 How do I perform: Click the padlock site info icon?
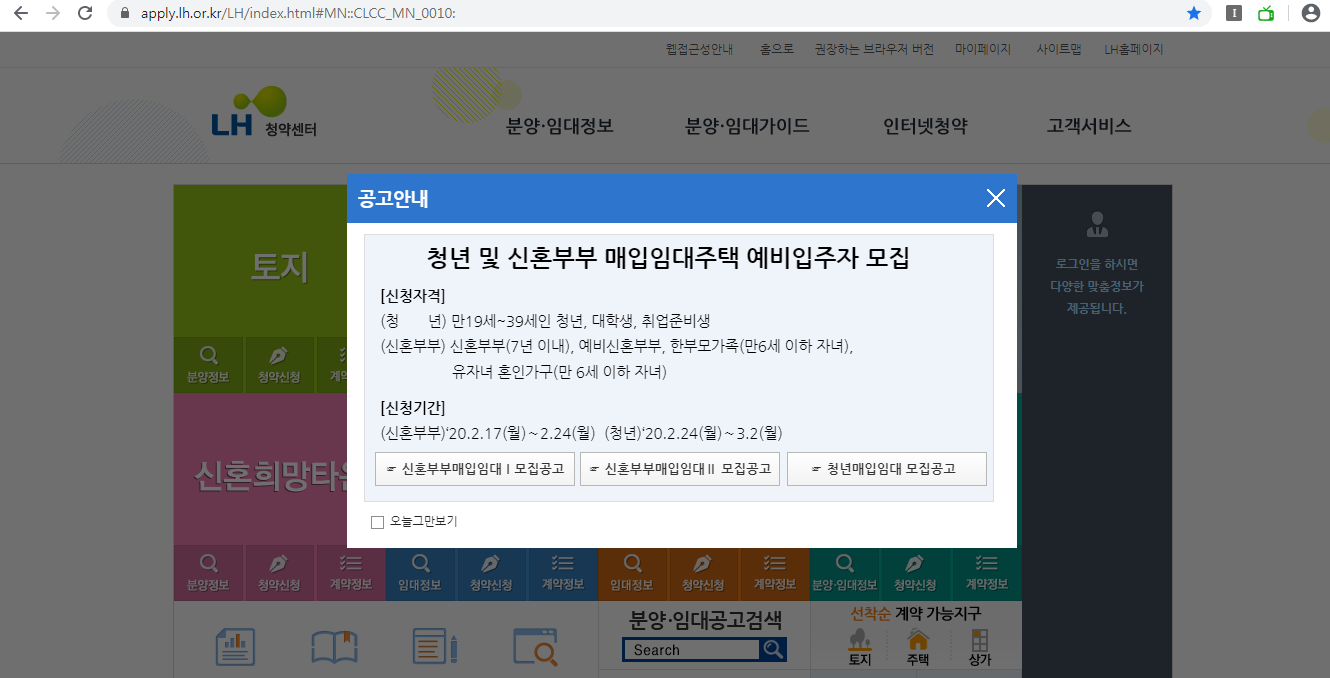click(x=125, y=14)
